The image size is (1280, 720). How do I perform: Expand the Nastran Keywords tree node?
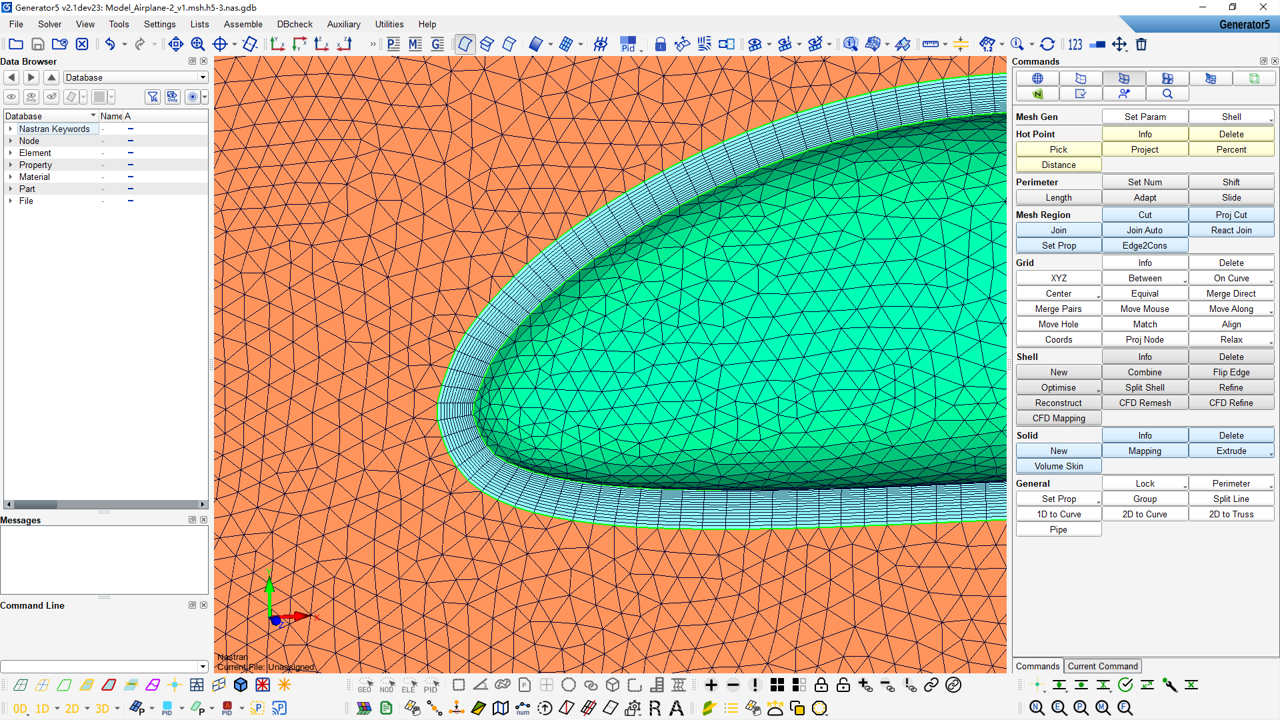point(11,129)
